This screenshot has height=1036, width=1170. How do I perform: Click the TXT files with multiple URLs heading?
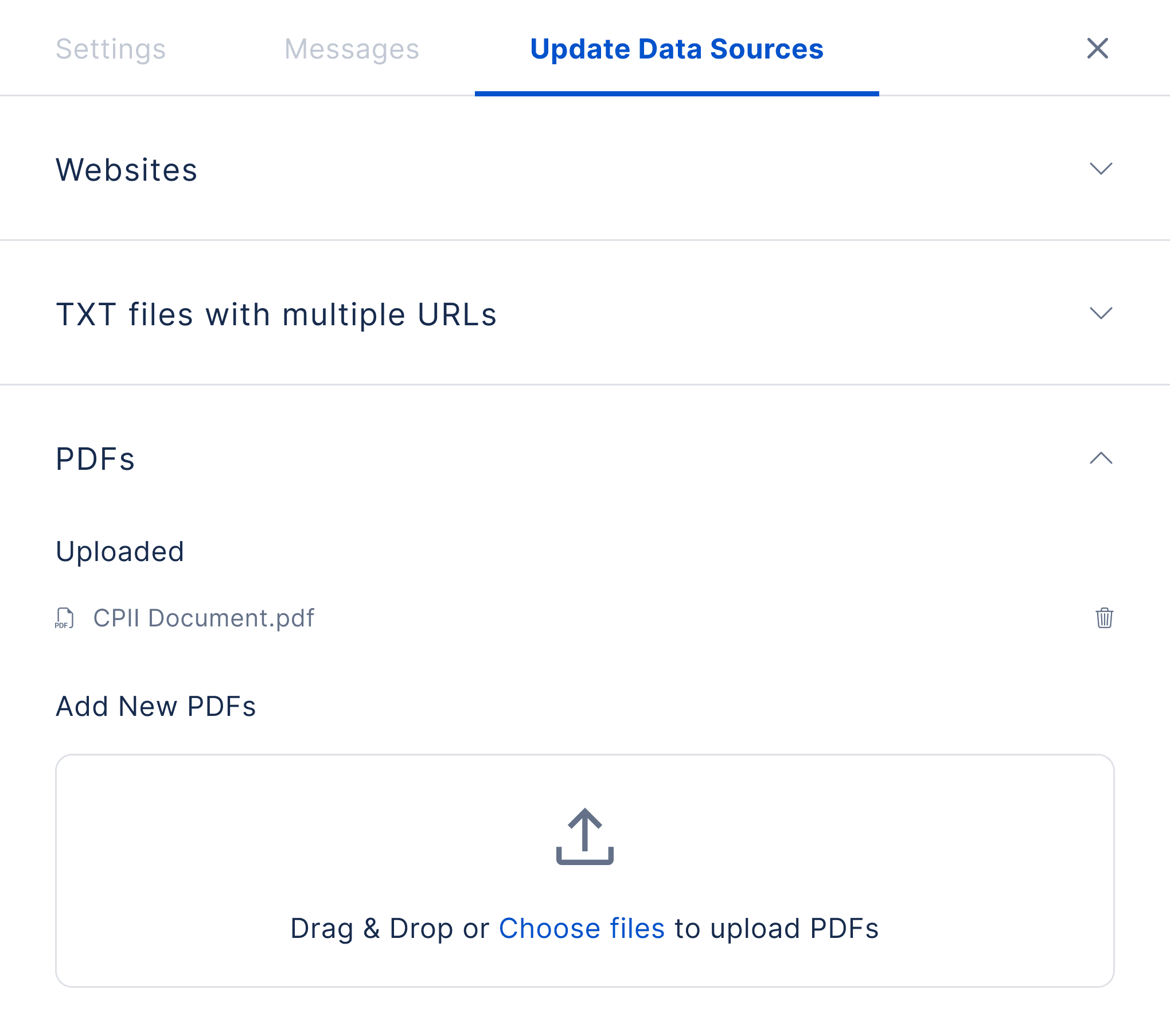(276, 314)
